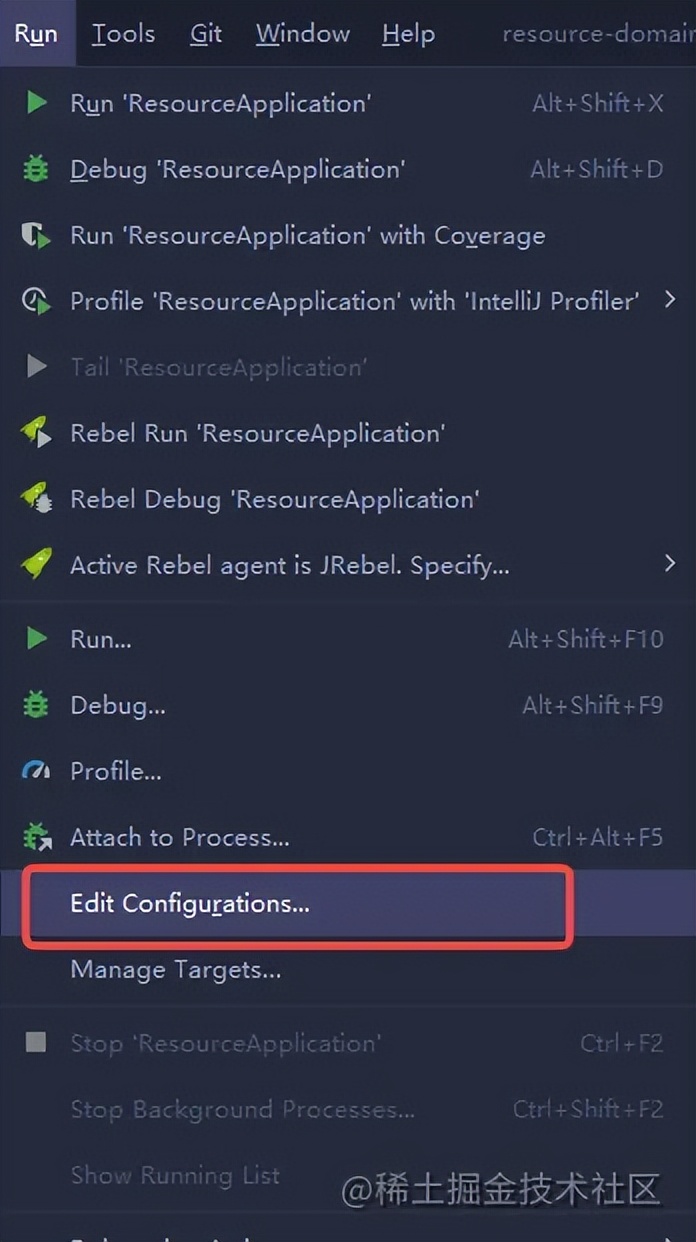
Task: Click the IntelliJ Profiler clock icon
Action: (36, 301)
